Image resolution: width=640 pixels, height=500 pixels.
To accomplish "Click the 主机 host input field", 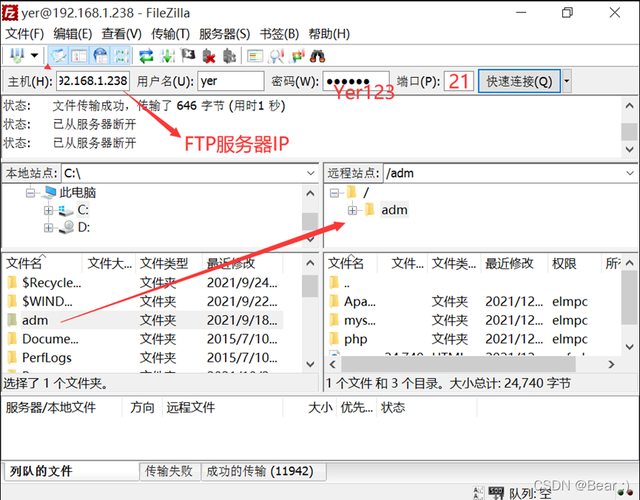I will (x=93, y=81).
